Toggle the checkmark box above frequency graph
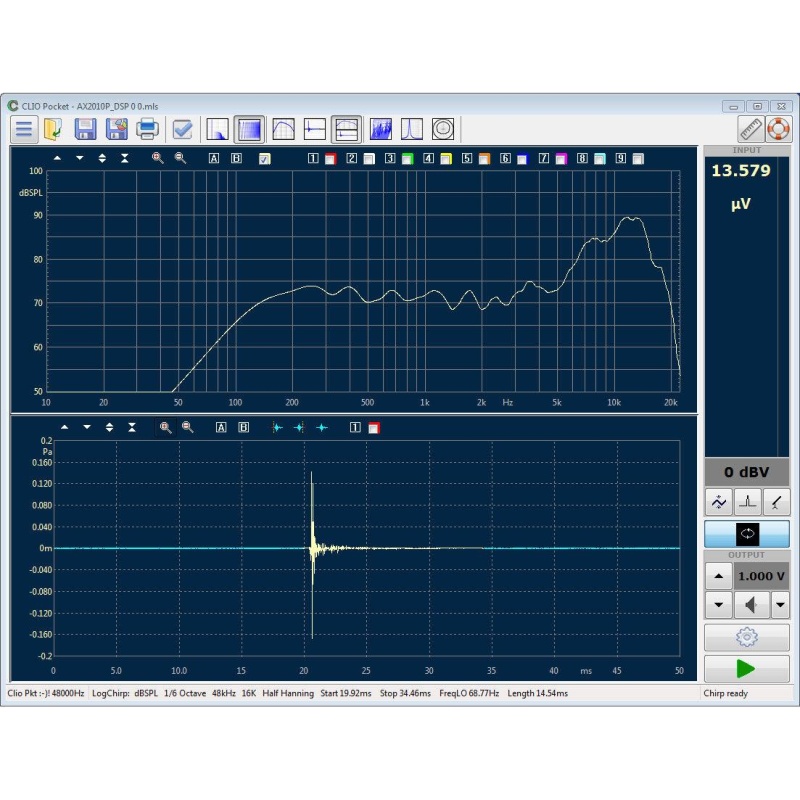Viewport: 800px width, 800px height. [264, 159]
